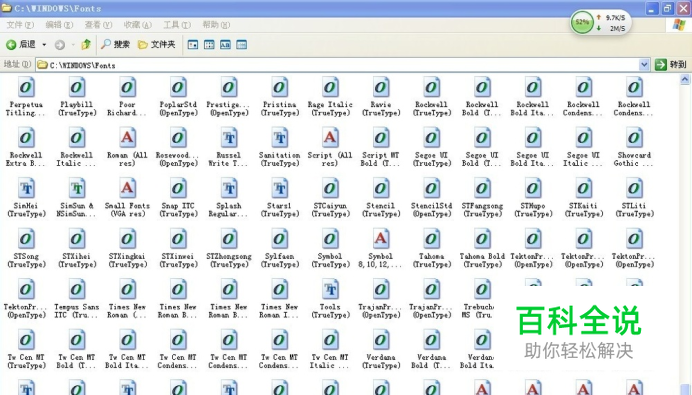Click the 'Rosewood... (OpenType)' file name
Image resolution: width=692 pixels, height=395 pixels.
point(178,159)
